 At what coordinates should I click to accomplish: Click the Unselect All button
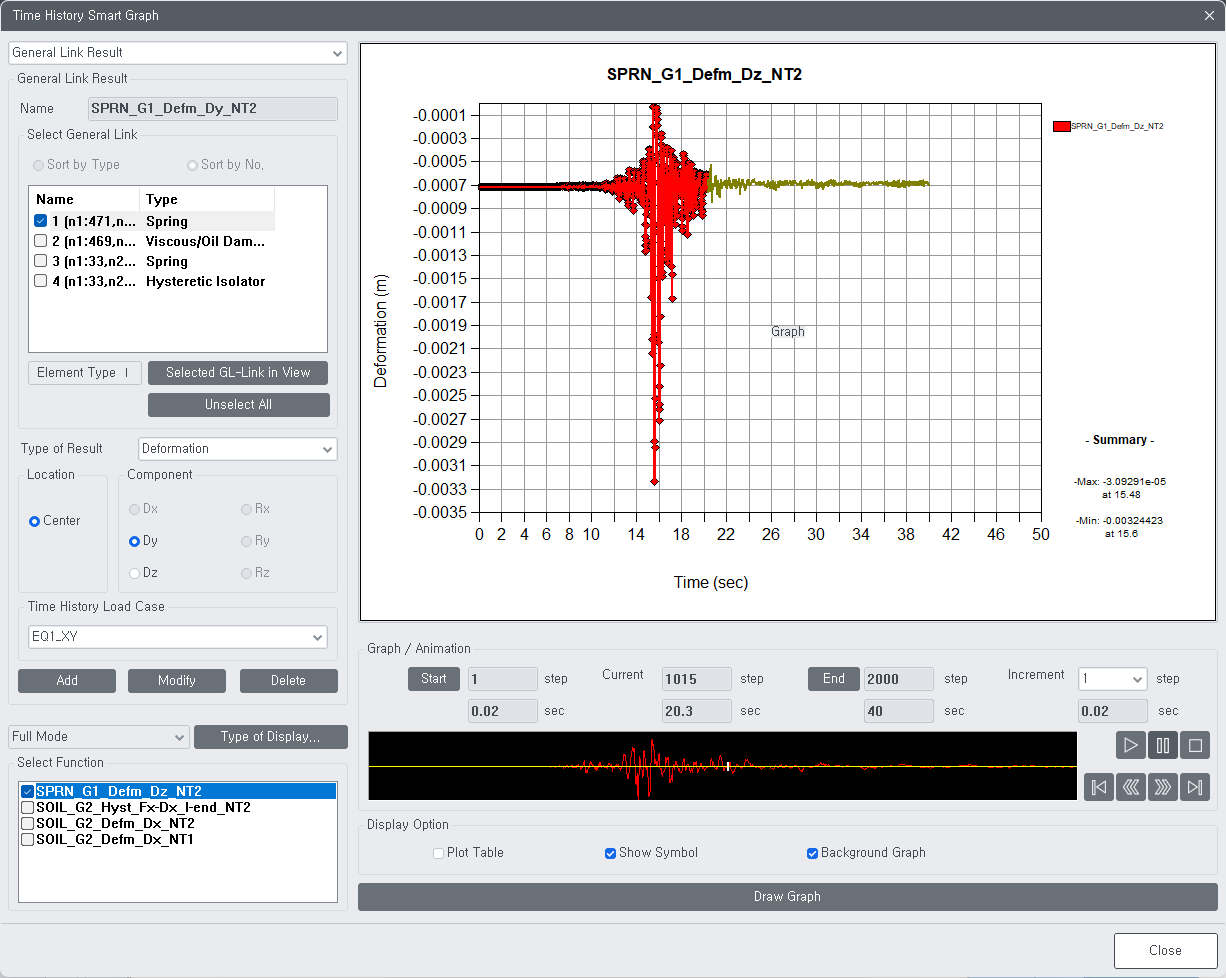click(x=238, y=405)
